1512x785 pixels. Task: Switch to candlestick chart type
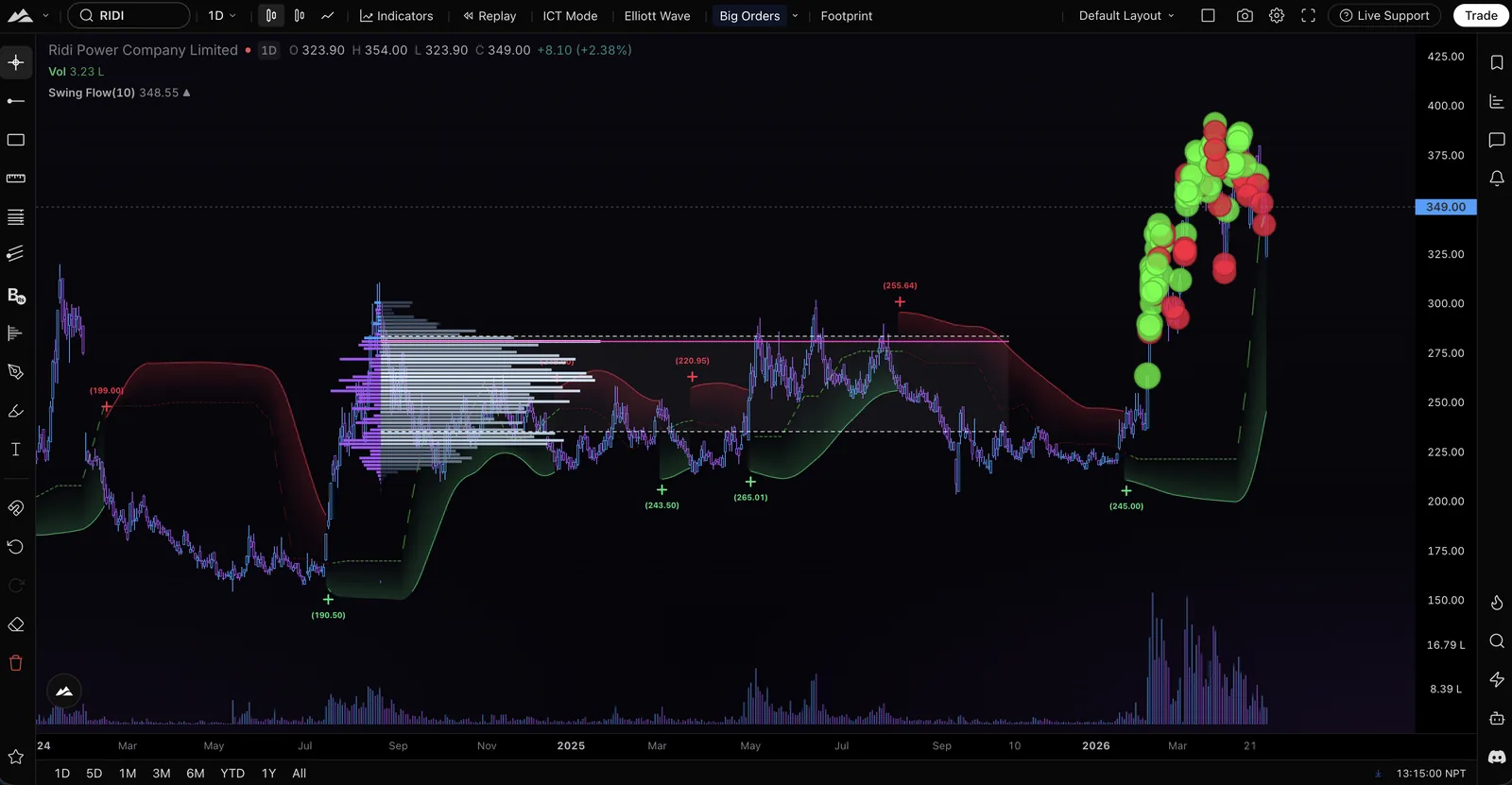click(271, 16)
